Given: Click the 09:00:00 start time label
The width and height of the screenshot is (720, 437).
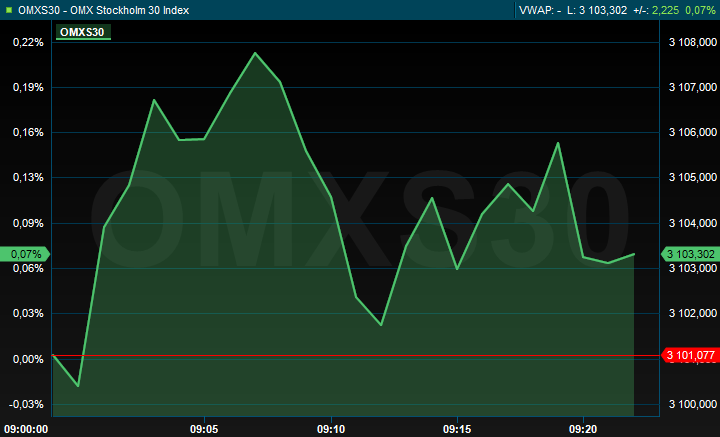Looking at the screenshot, I should click(25, 428).
